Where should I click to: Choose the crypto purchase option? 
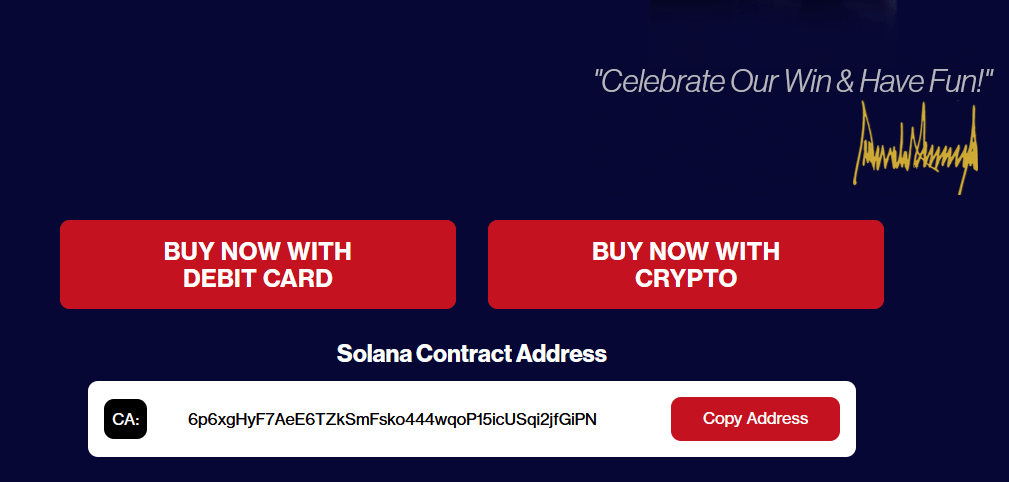click(x=686, y=264)
